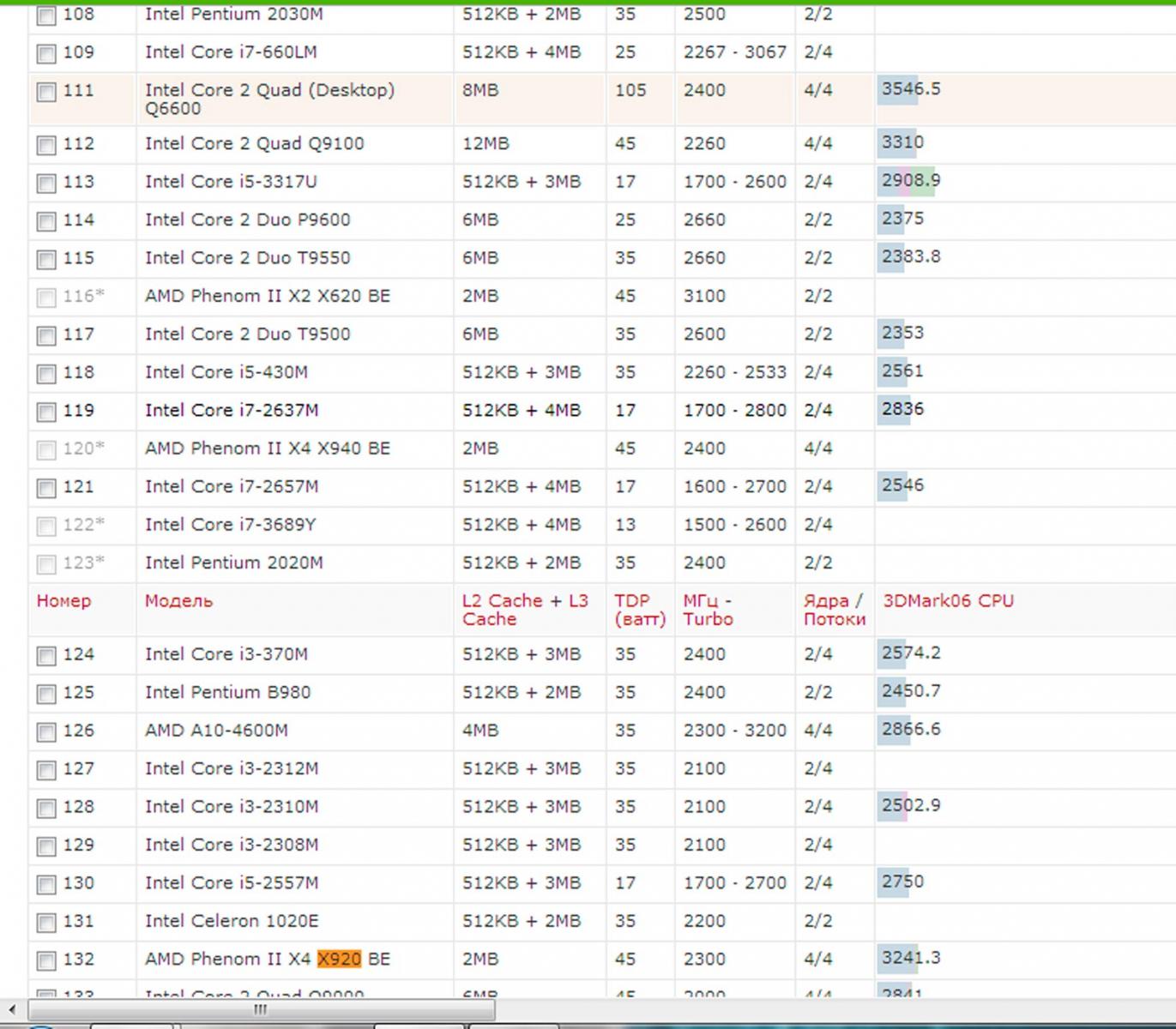Viewport: 1176px width, 1029px height.
Task: Open Intel Pentium 2030M entry
Action: [x=233, y=14]
